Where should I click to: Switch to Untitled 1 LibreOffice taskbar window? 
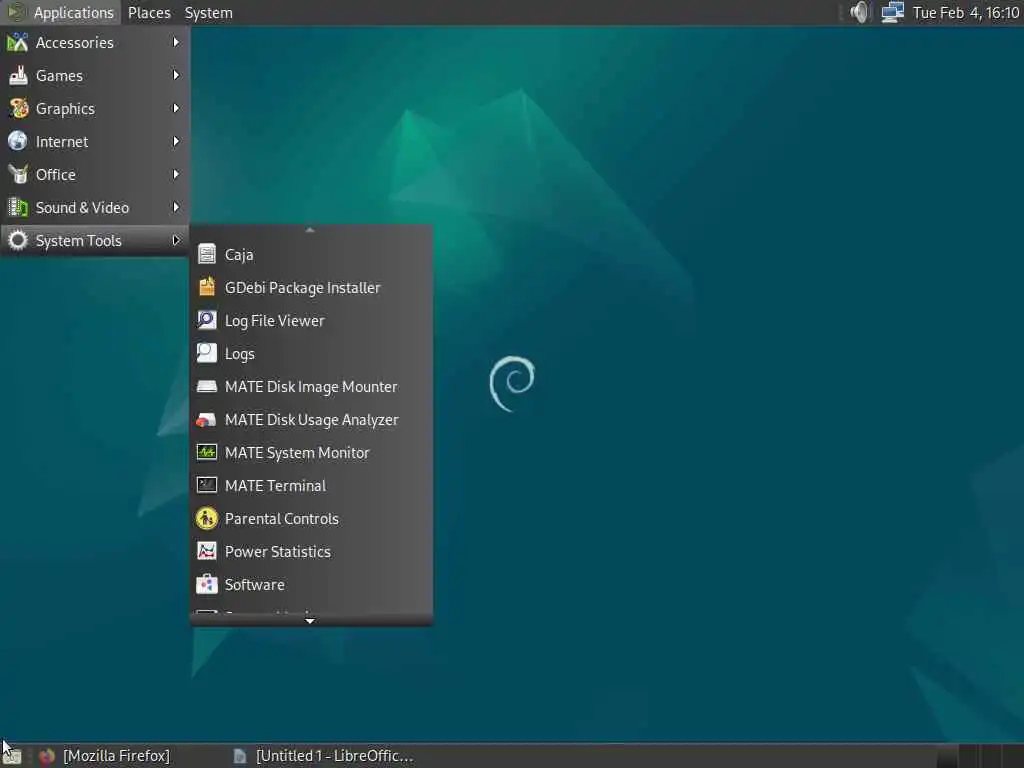(325, 756)
